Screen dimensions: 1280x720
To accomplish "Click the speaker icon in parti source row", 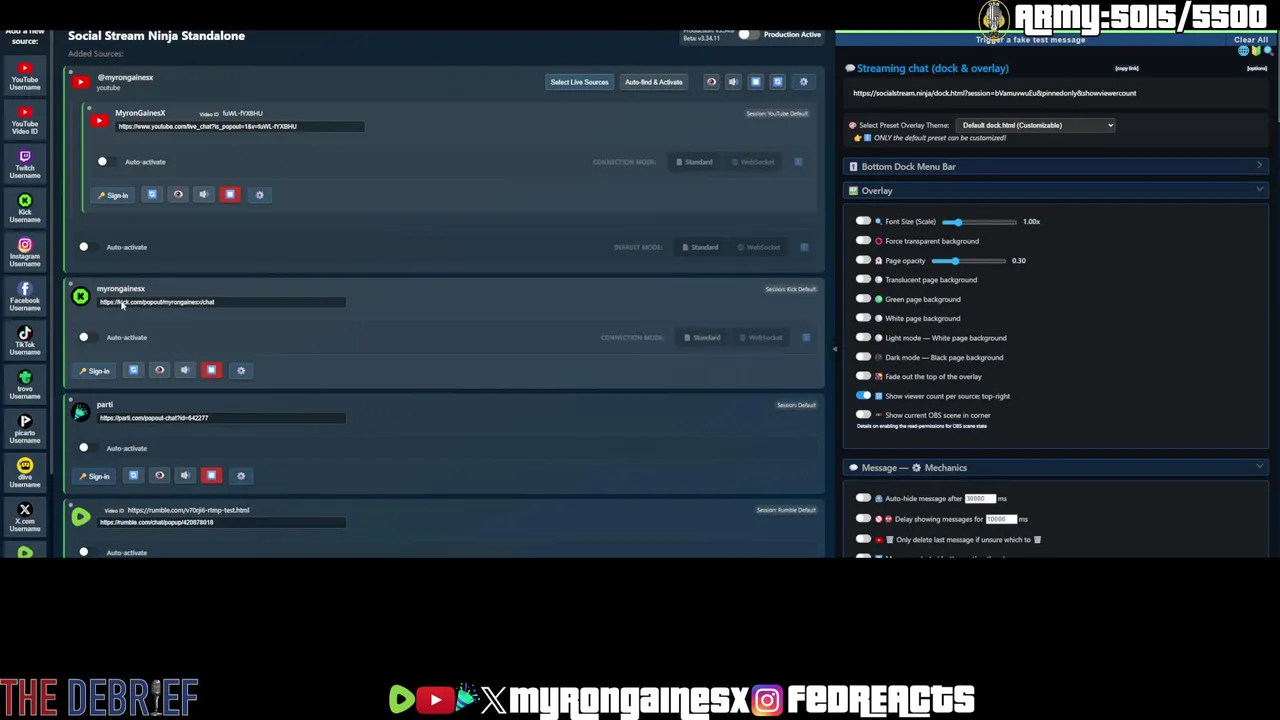I will [185, 475].
